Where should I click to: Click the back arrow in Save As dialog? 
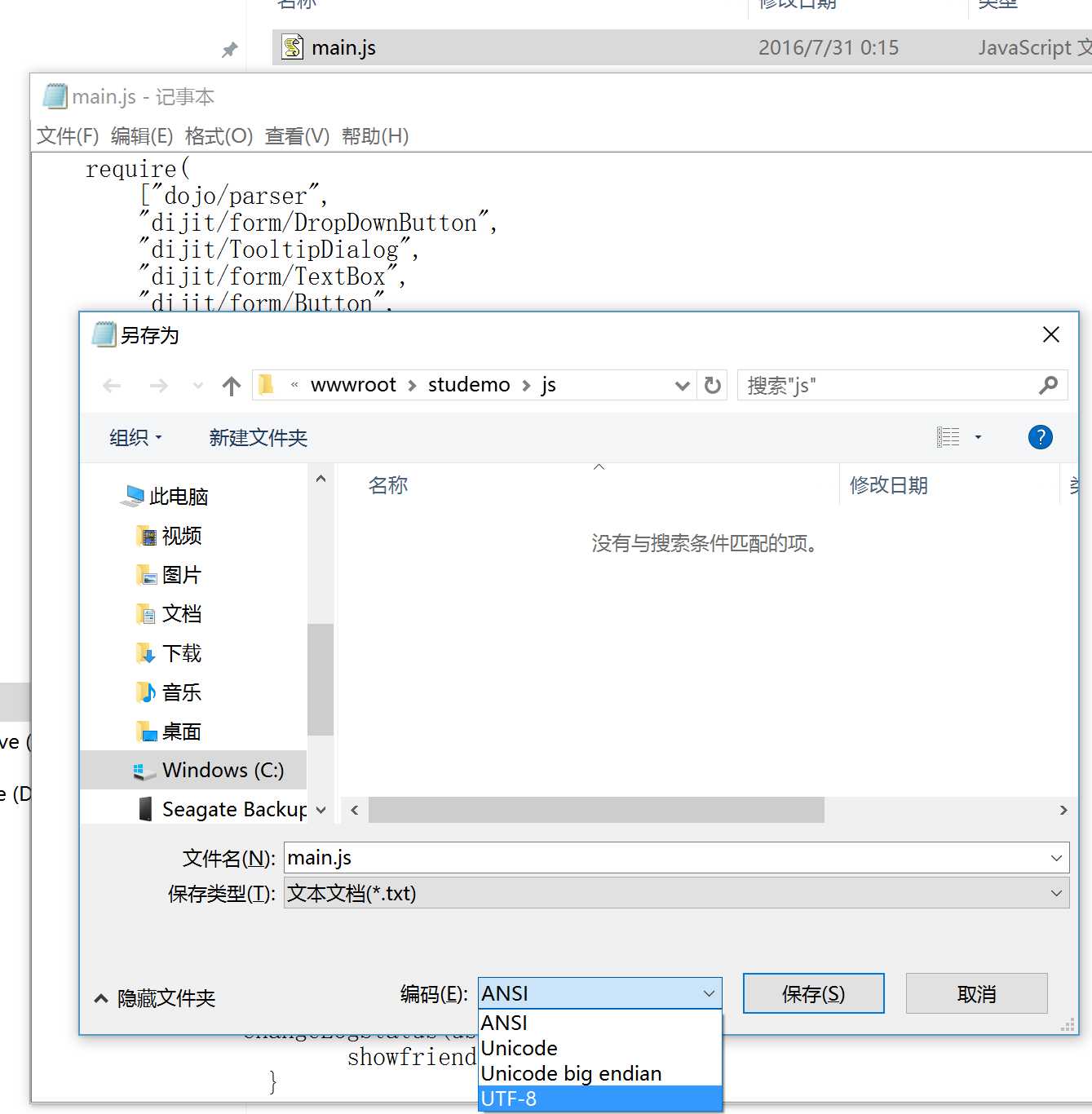(113, 386)
